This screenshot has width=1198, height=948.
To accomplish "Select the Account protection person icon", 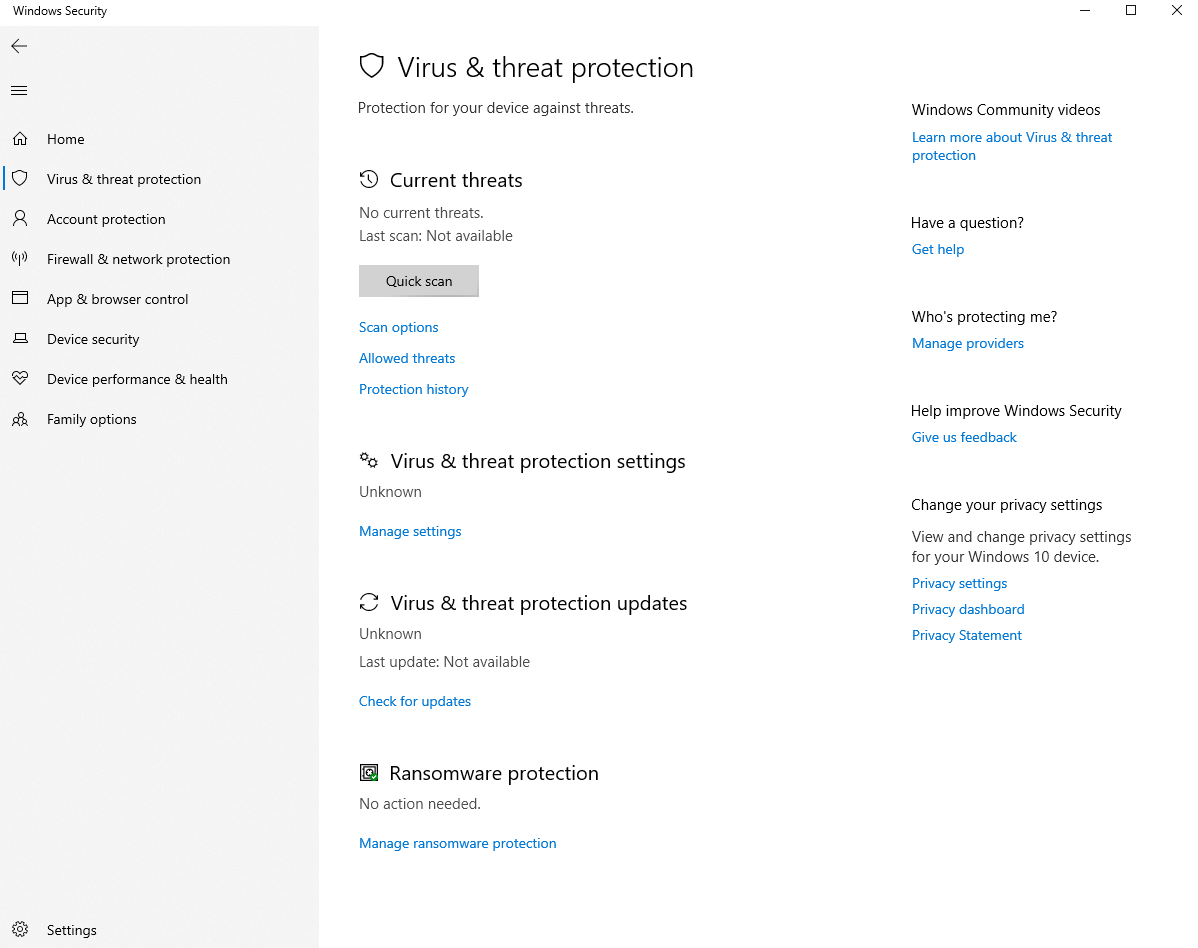I will (20, 219).
